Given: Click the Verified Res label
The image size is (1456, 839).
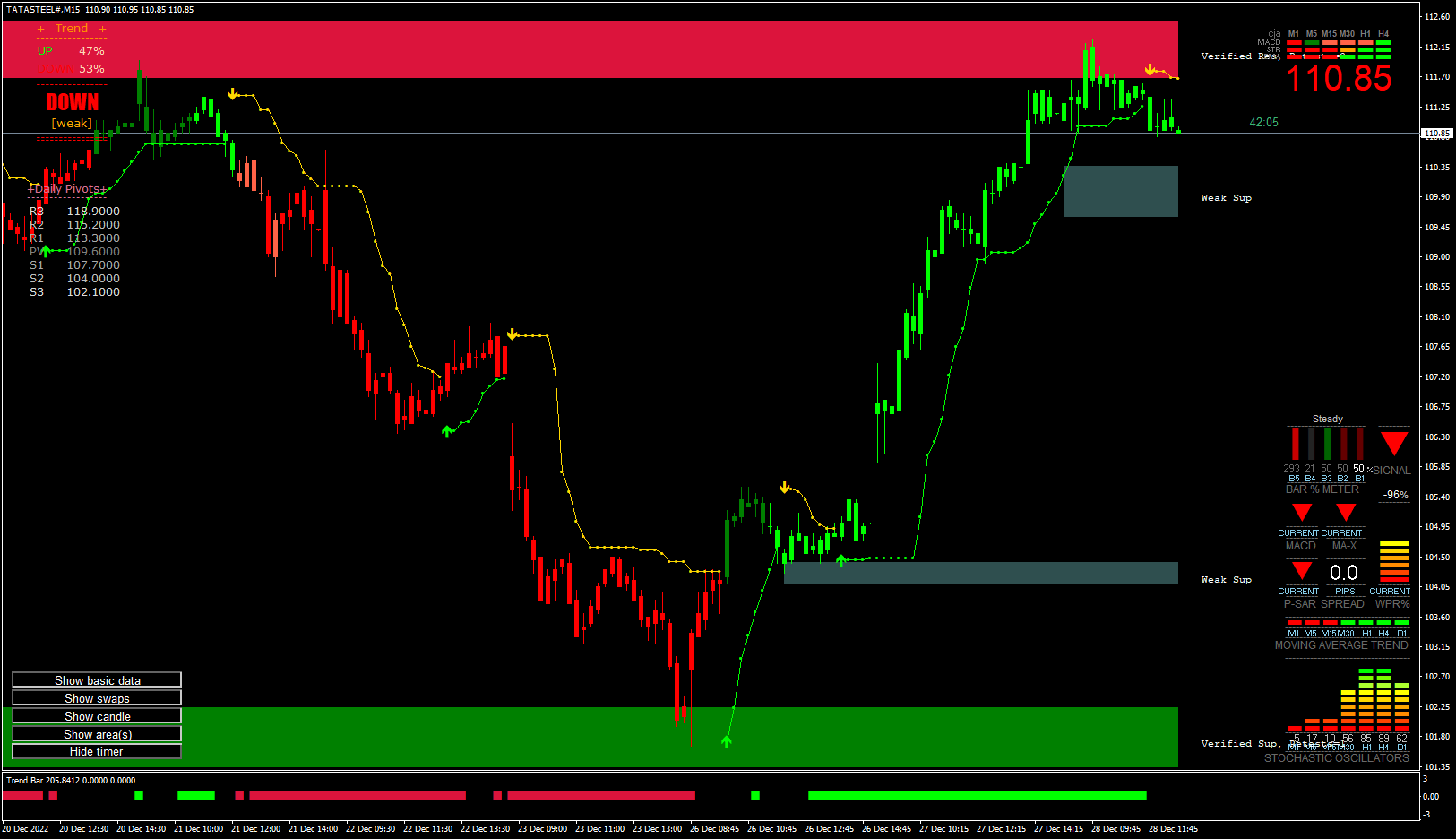Looking at the screenshot, I should [x=1240, y=56].
